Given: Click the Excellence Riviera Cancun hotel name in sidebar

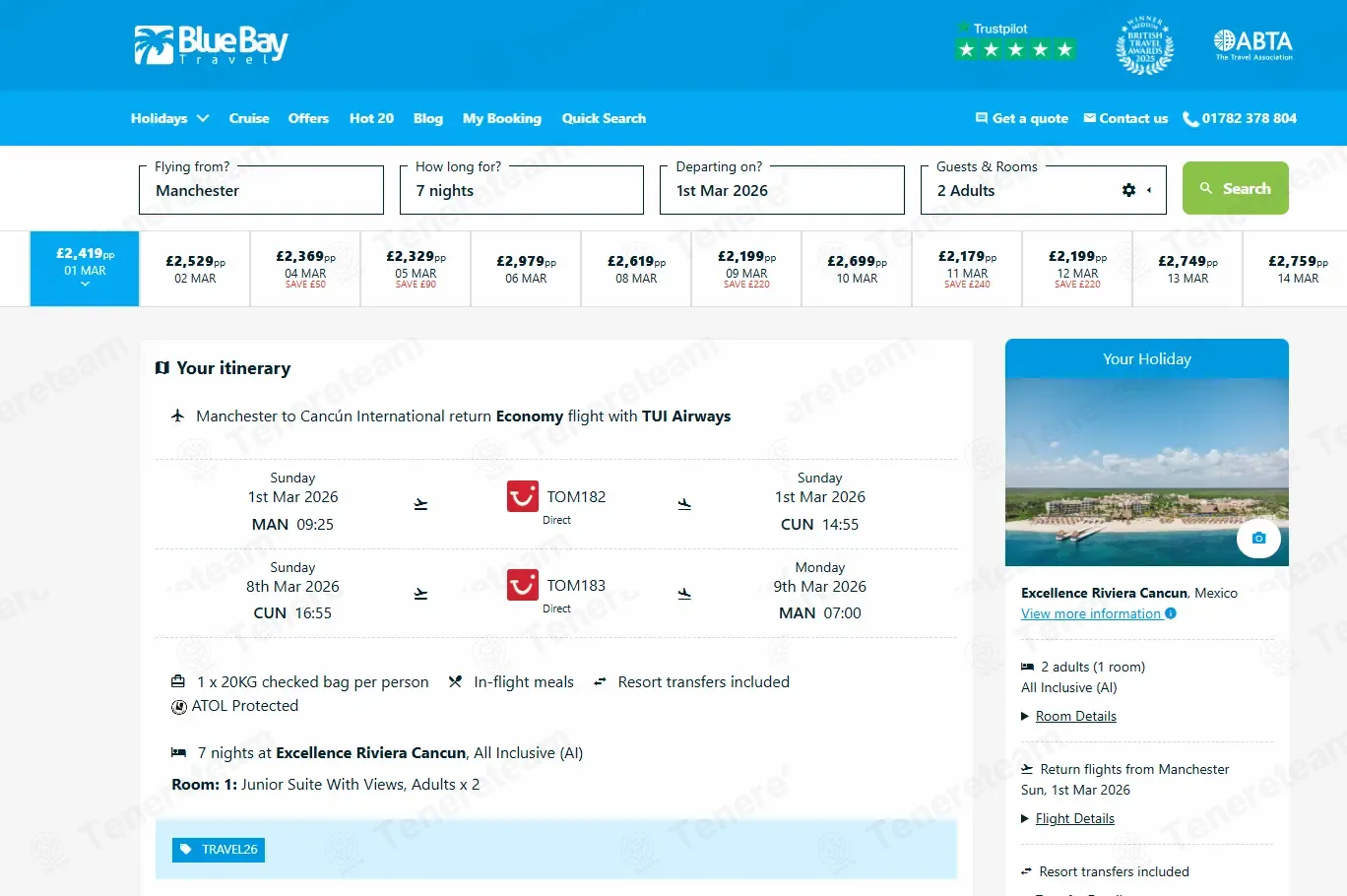Looking at the screenshot, I should [x=1104, y=593].
